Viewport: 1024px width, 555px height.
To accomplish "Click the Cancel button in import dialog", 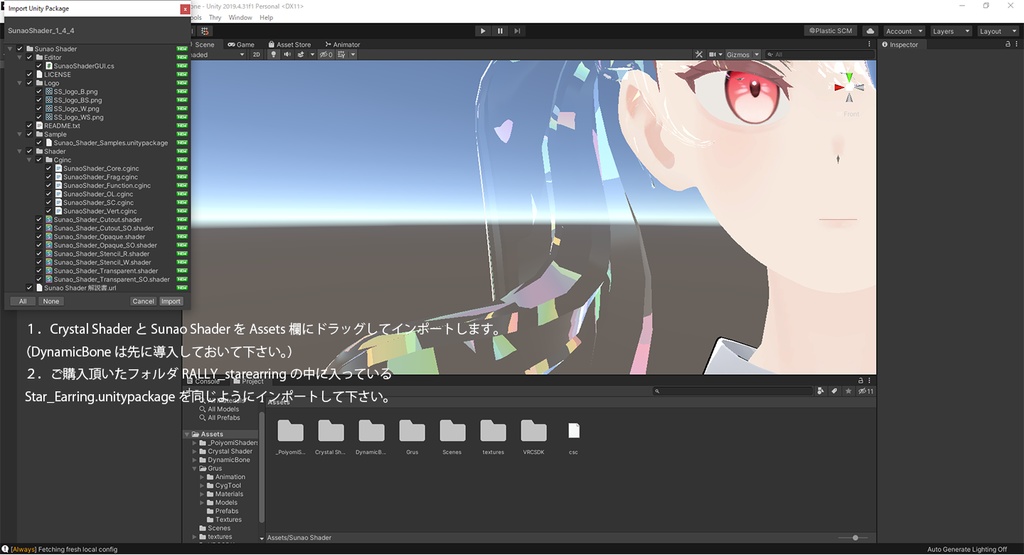I will 142,301.
